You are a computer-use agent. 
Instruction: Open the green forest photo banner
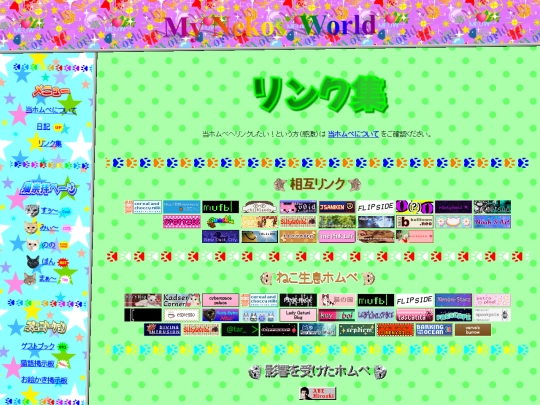click(337, 222)
